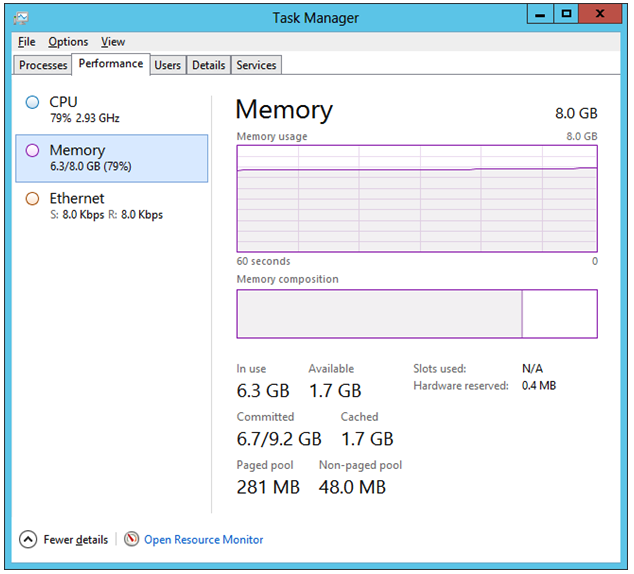Click the Slots used N/A value
Image resolution: width=634 pixels, height=574 pixels.
coord(532,369)
